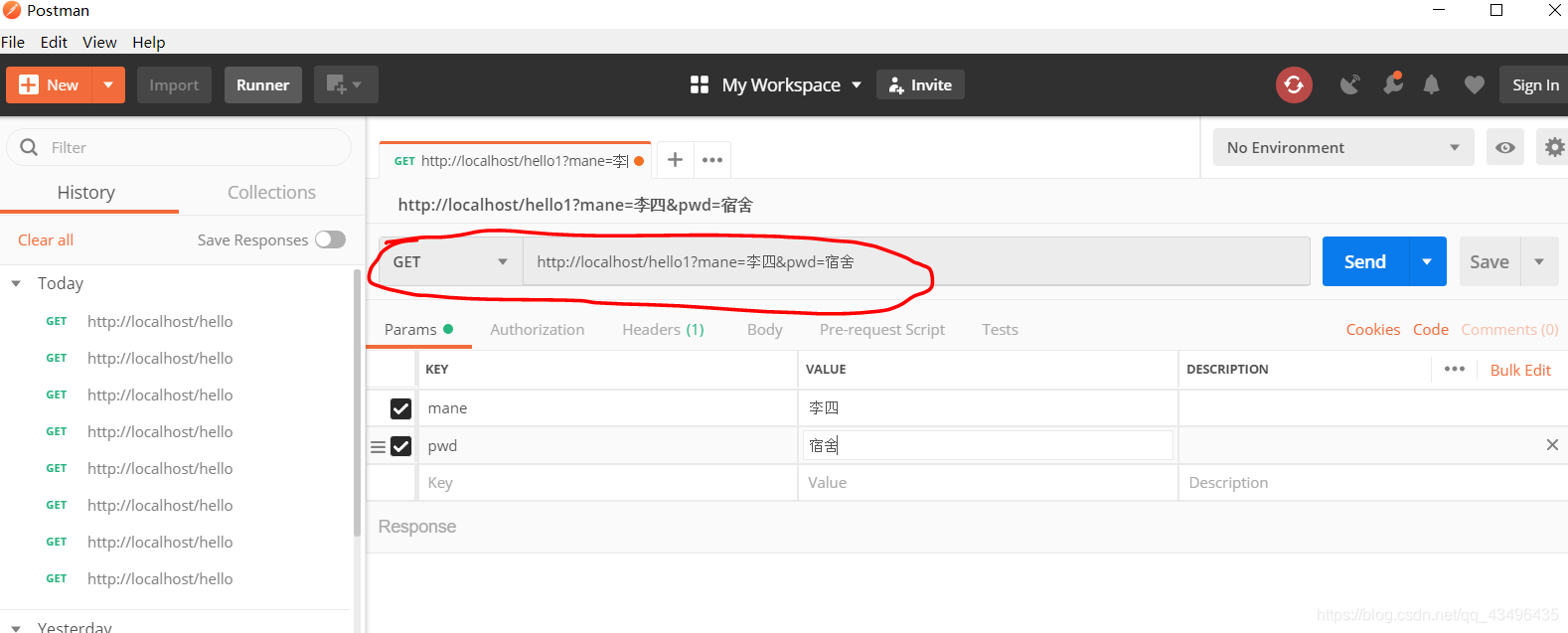Viewport: 1568px width, 633px height.
Task: Open the New button dropdown arrow
Action: 108,84
